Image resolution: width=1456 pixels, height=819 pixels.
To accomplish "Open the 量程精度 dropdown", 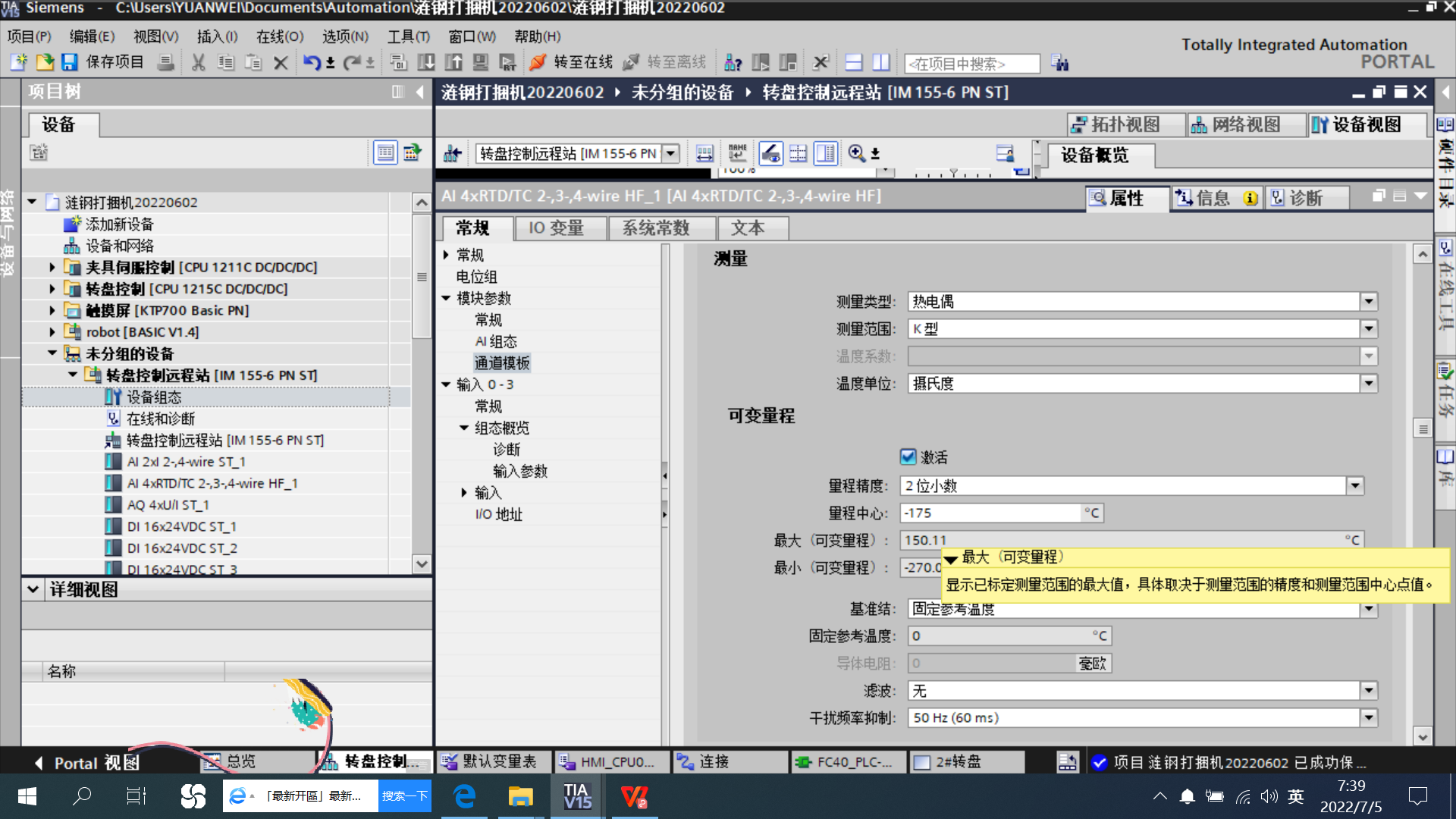I will click(x=1354, y=486).
